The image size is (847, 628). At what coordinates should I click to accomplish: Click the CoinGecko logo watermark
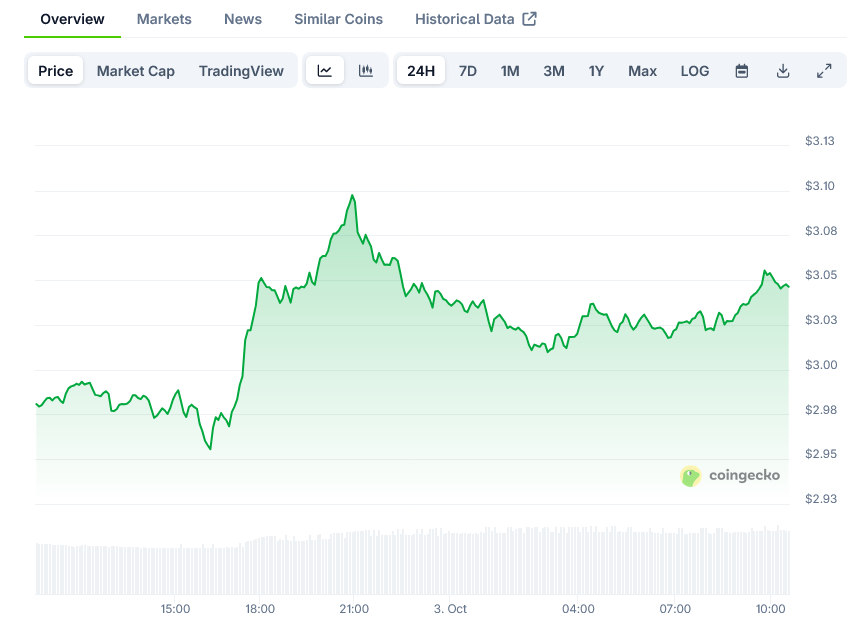click(731, 476)
